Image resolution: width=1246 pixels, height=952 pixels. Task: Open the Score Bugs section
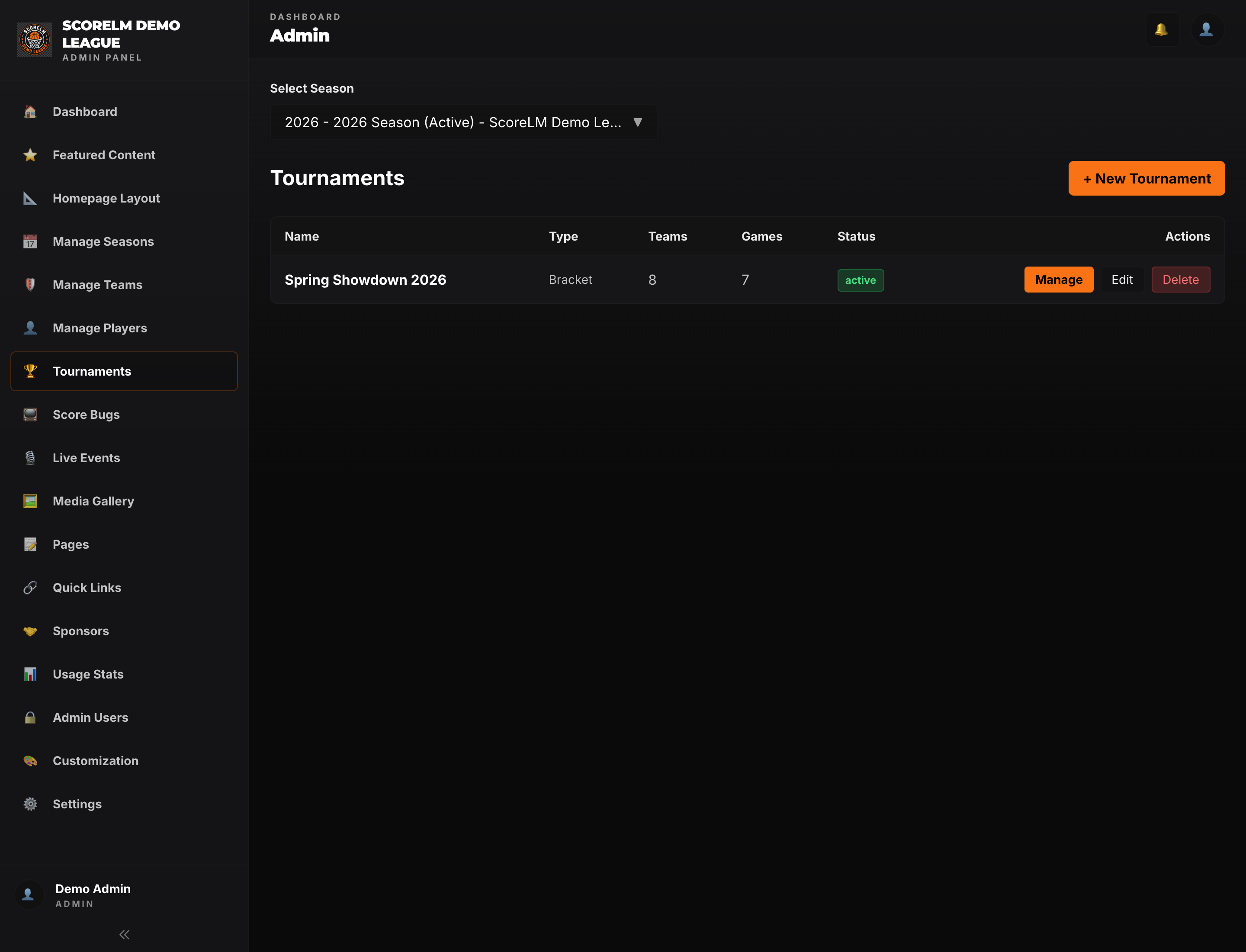point(124,414)
